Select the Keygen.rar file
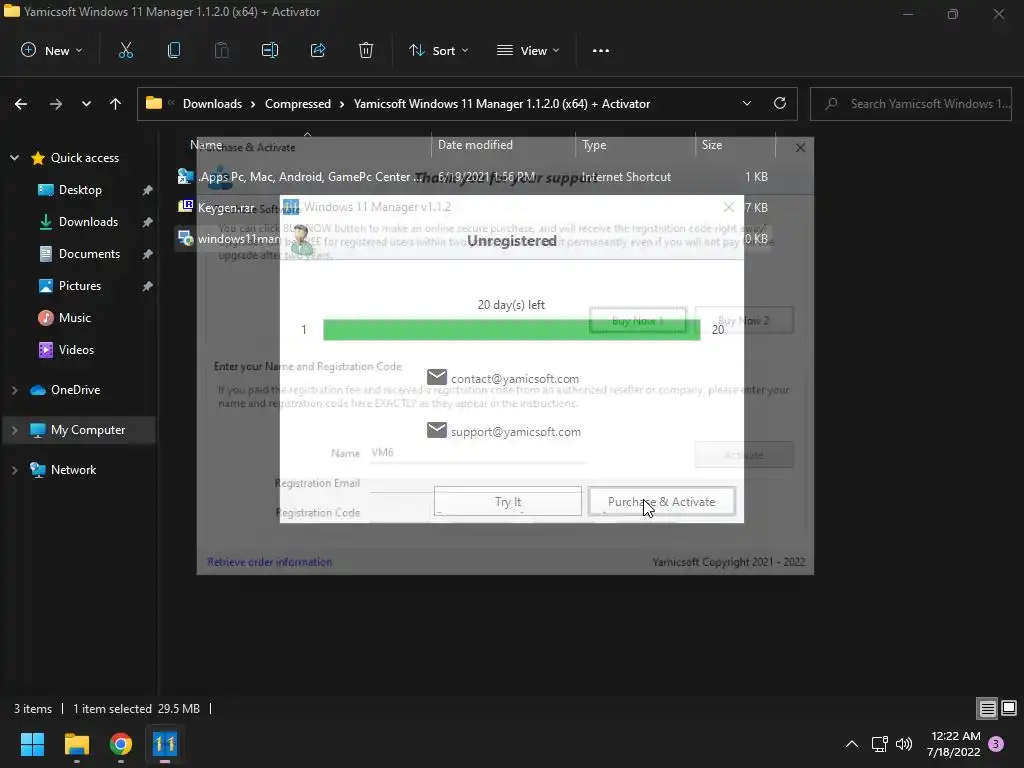The height and width of the screenshot is (768, 1024). point(226,208)
